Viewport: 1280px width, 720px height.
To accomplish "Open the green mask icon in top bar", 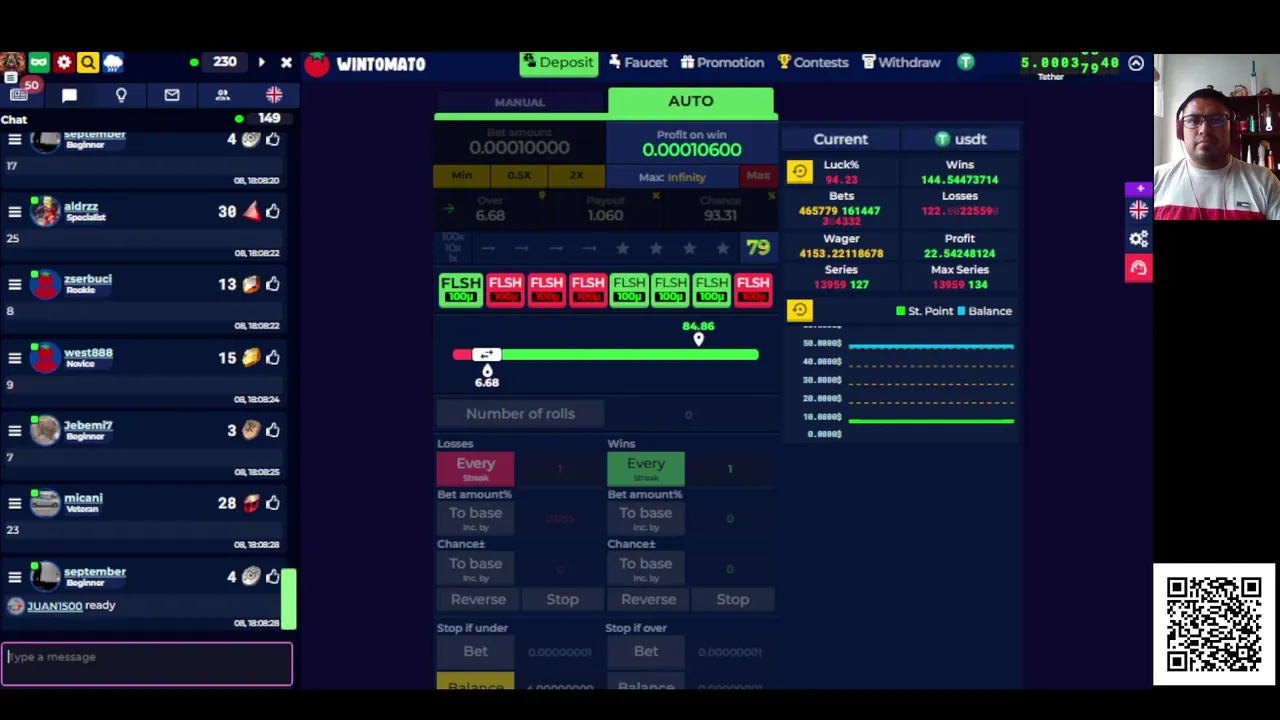I will point(39,63).
